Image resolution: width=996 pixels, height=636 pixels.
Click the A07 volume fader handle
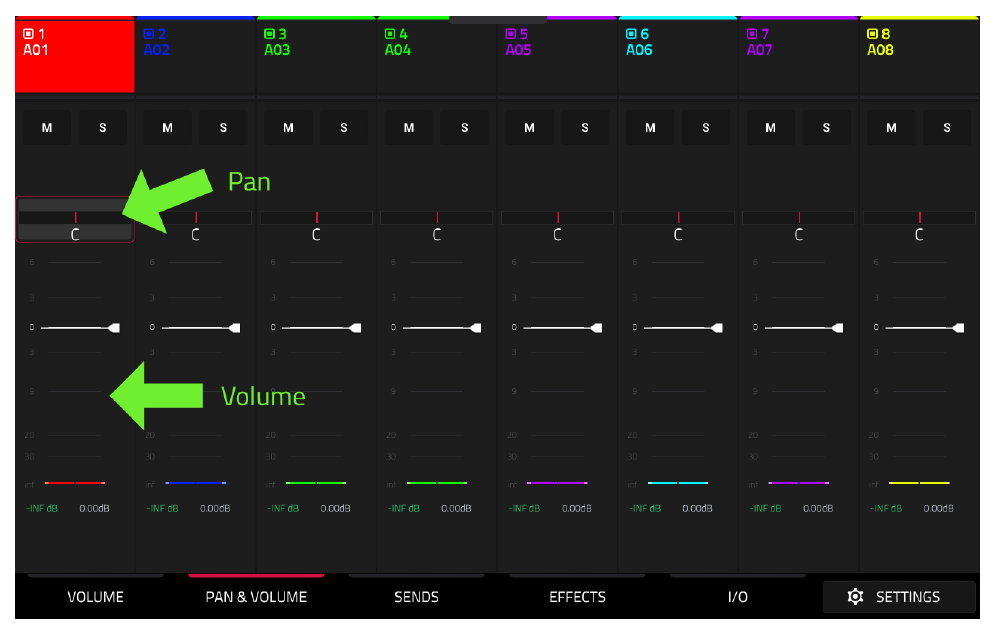click(x=837, y=328)
